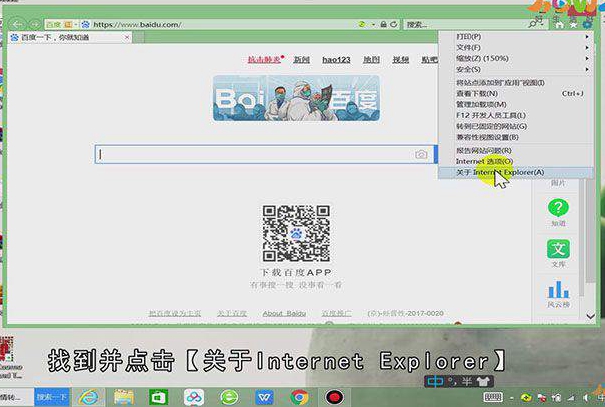This screenshot has height=407, width=605.
Task: Open the Baidu Netdisk cloud icon in taskbar
Action: (194, 397)
